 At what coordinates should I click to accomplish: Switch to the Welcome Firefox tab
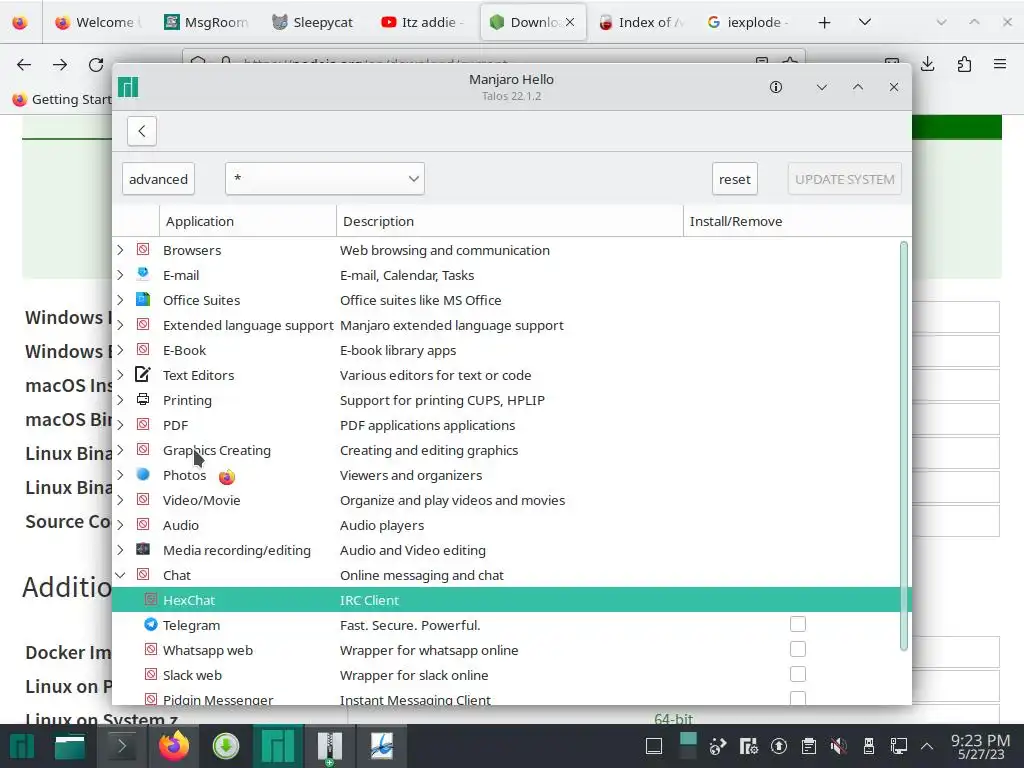click(97, 22)
